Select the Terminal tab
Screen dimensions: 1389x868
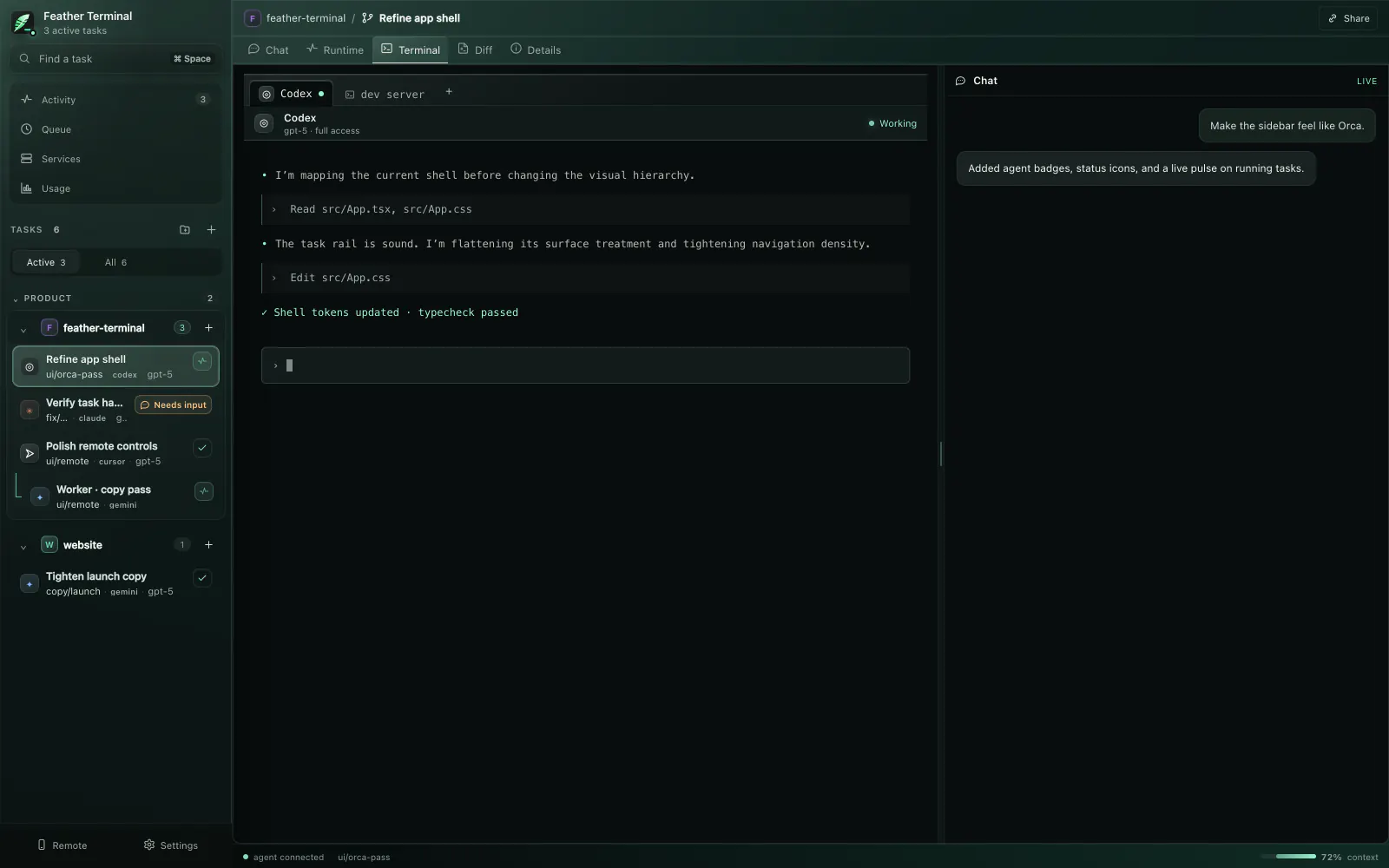(411, 50)
